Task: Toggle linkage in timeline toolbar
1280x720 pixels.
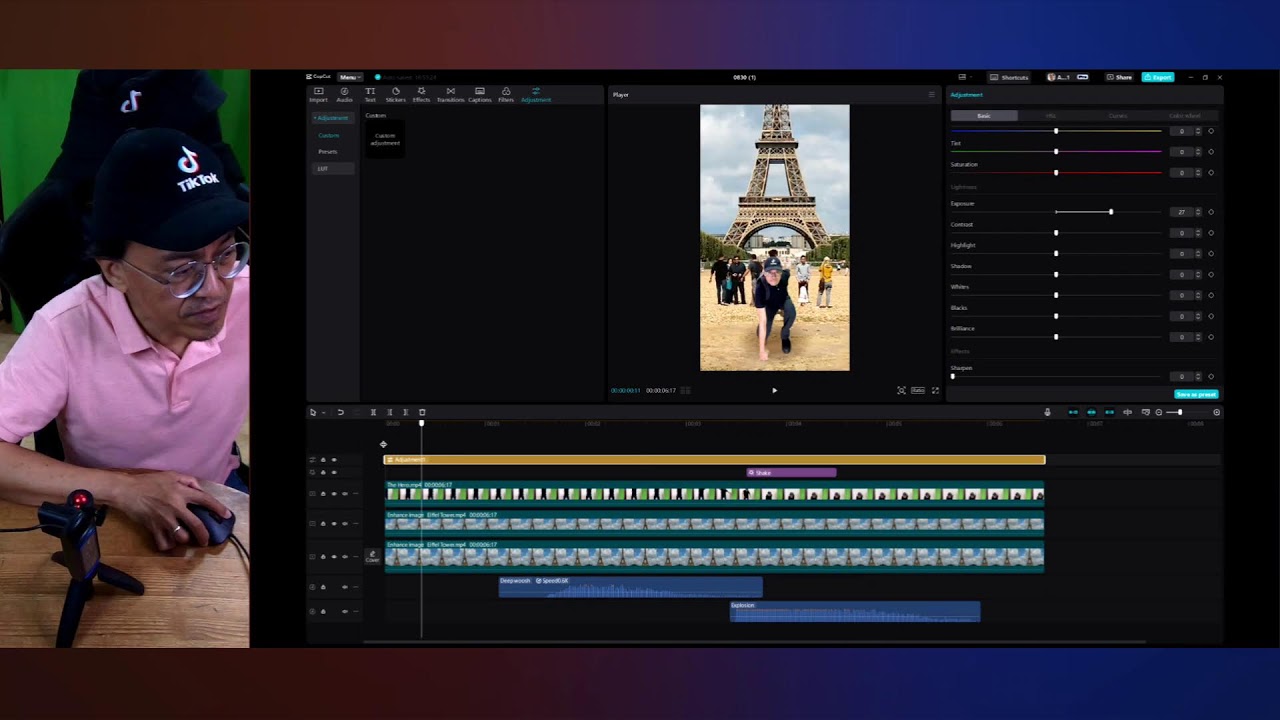Action: point(1109,412)
